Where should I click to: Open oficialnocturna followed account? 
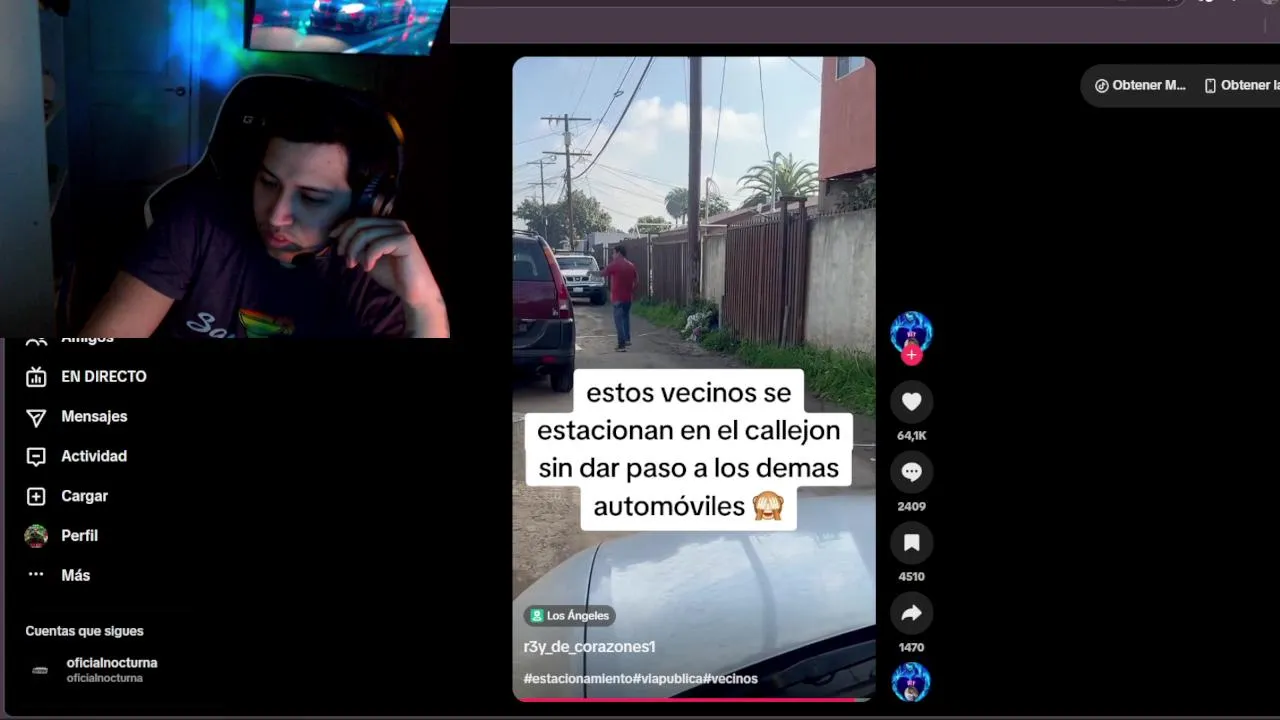click(x=111, y=670)
